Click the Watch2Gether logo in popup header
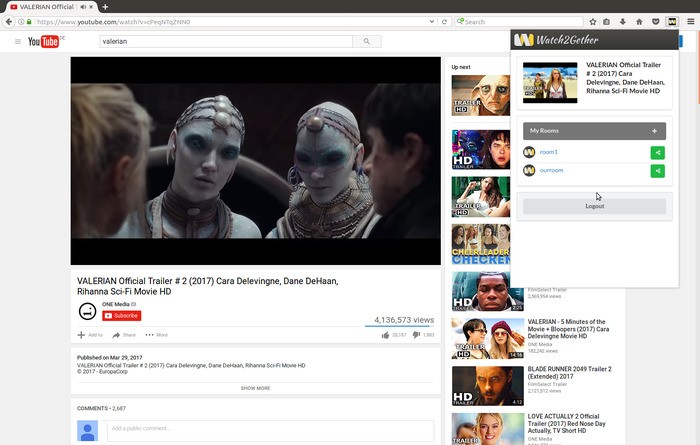 556,40
